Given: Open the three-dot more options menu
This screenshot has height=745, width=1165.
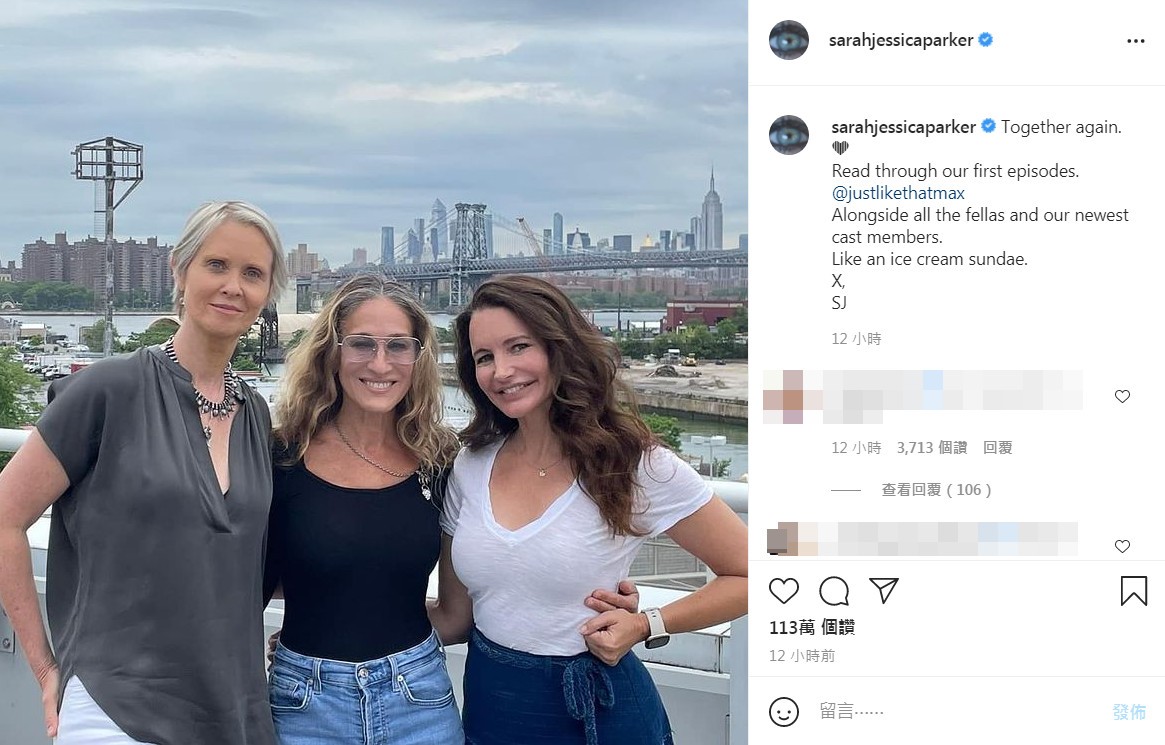Looking at the screenshot, I should pos(1135,41).
